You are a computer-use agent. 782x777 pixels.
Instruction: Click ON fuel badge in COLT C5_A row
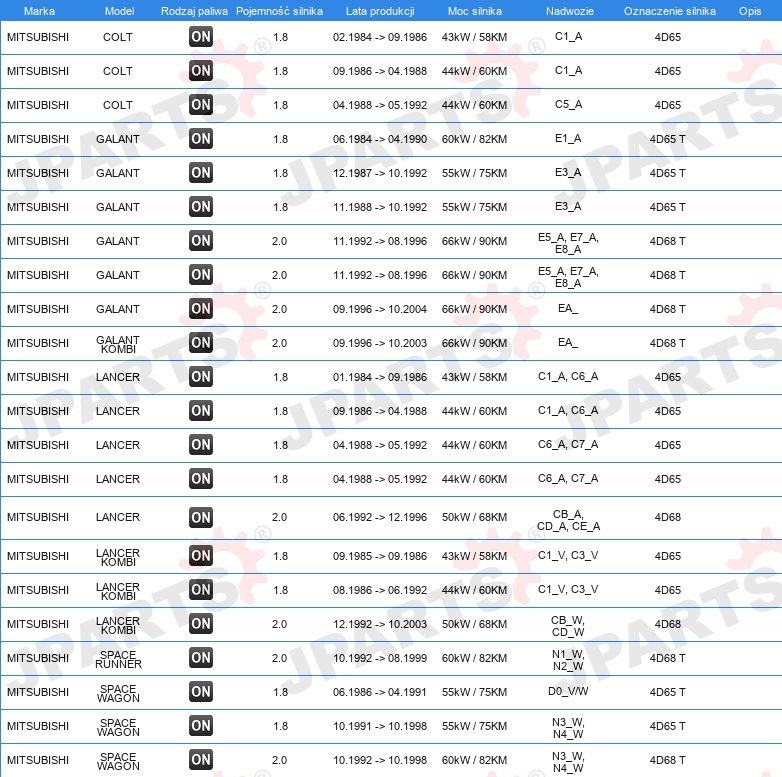pos(201,104)
